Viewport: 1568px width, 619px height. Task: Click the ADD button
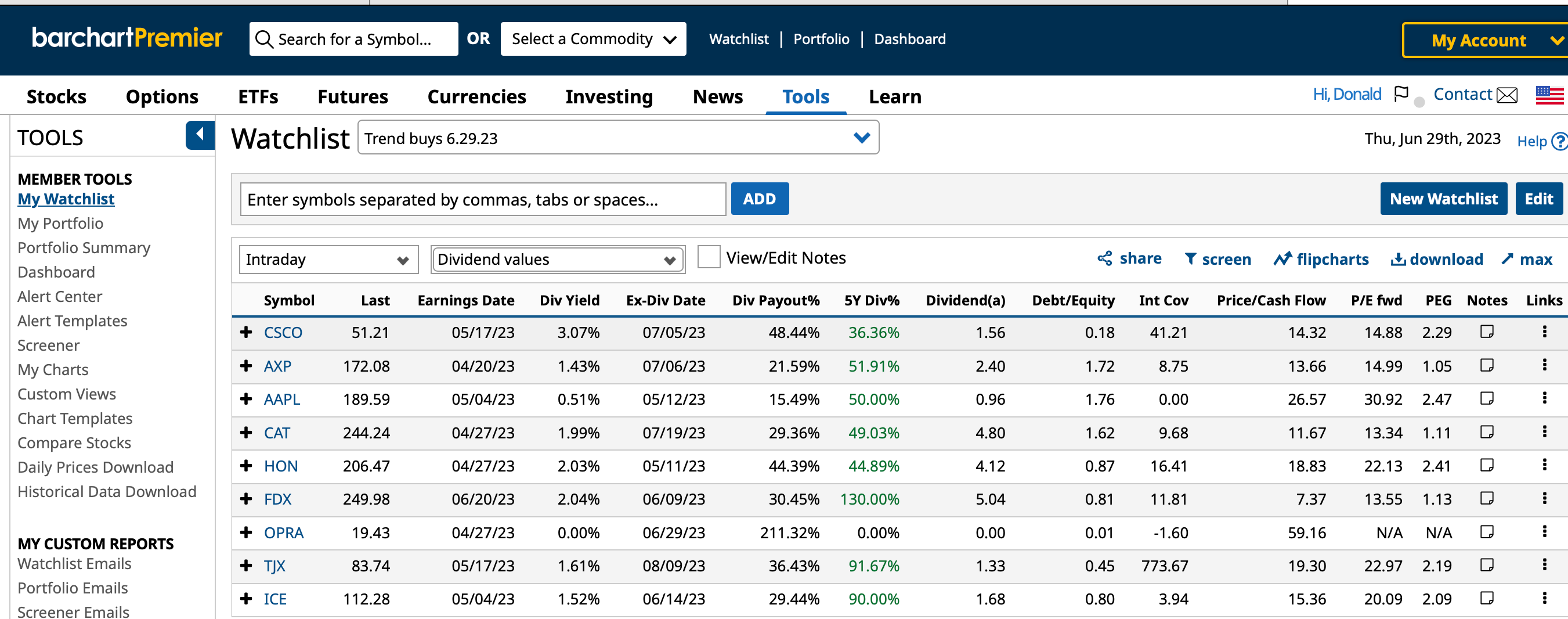[x=760, y=199]
